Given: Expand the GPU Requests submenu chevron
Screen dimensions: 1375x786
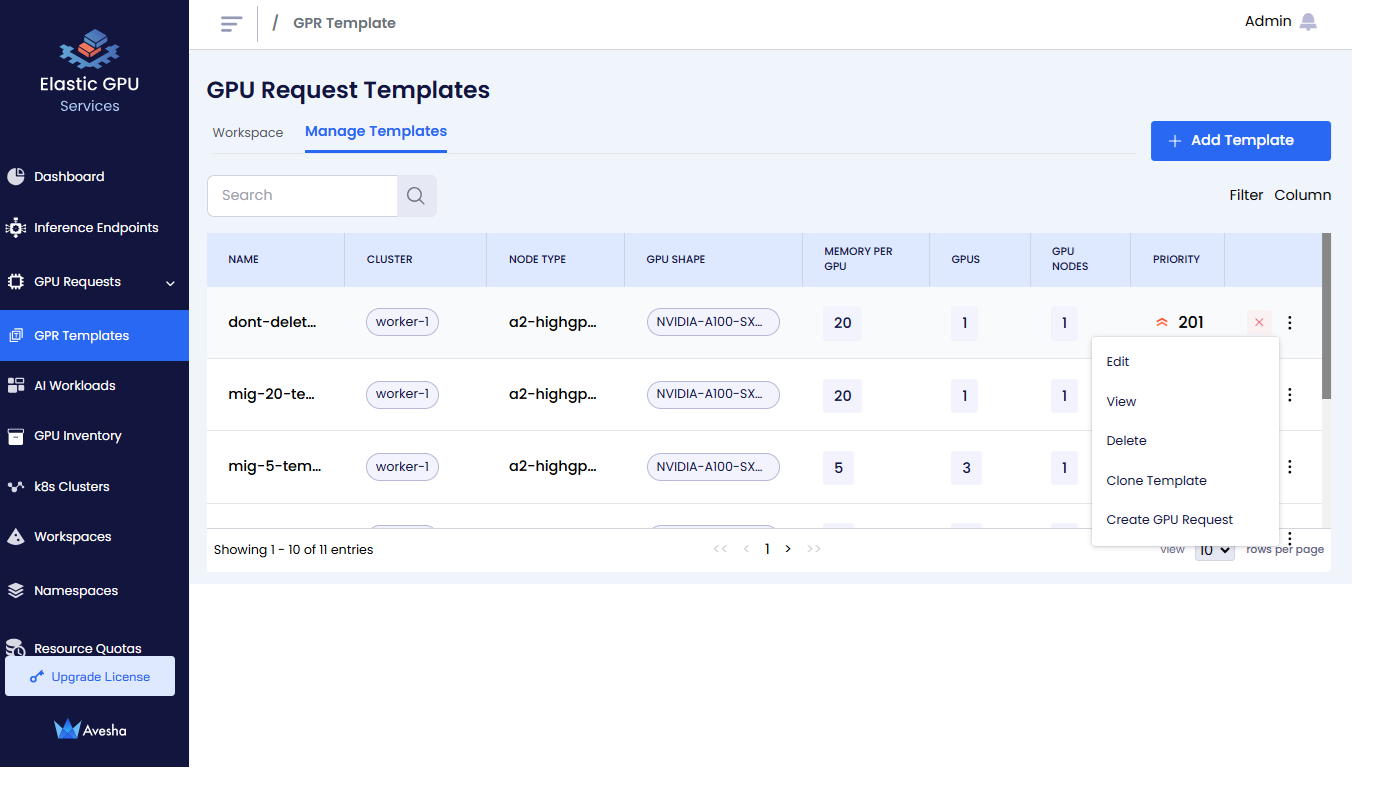Looking at the screenshot, I should [170, 283].
